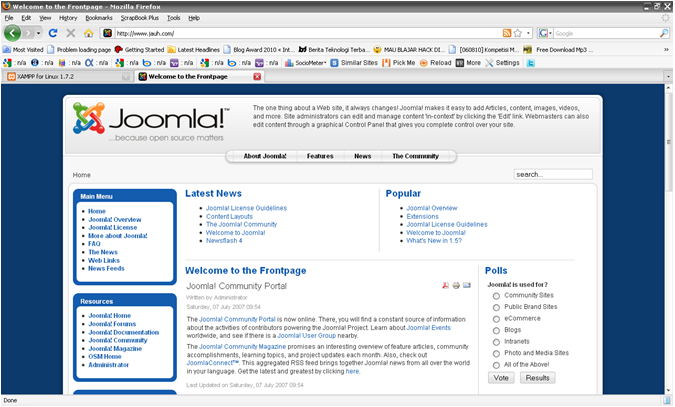The height and width of the screenshot is (407, 675).
Task: Click the site favicon in the address bar
Action: (108, 33)
